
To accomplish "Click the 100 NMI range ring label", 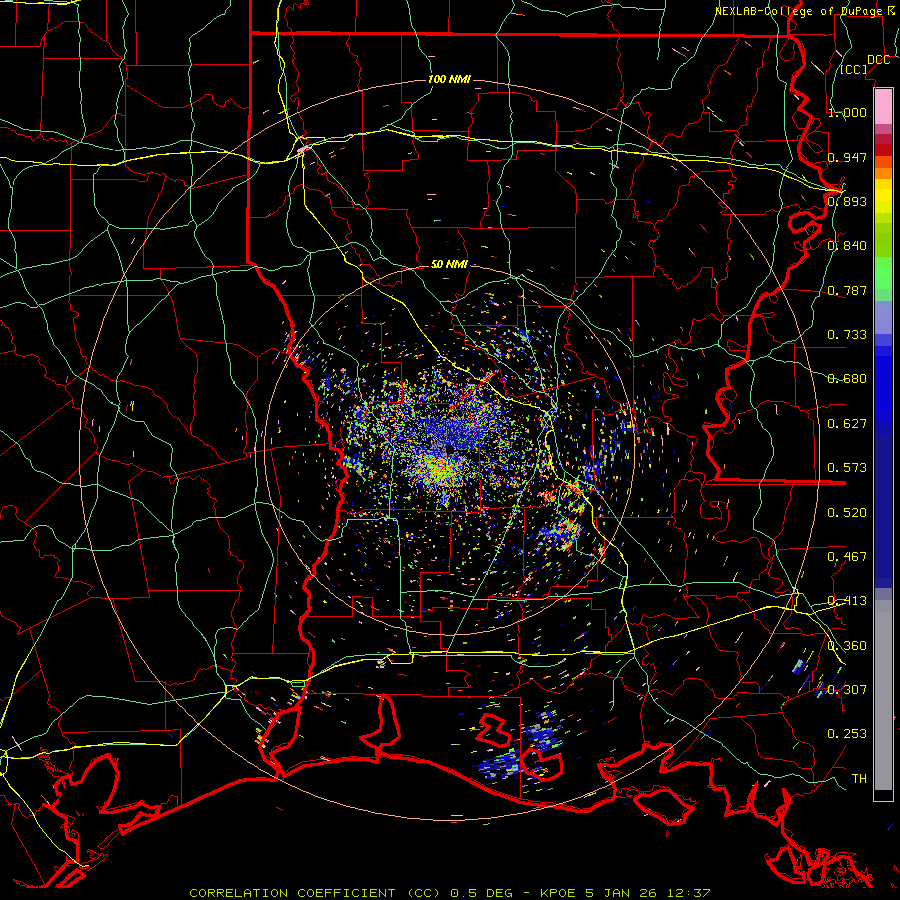I will click(x=449, y=79).
